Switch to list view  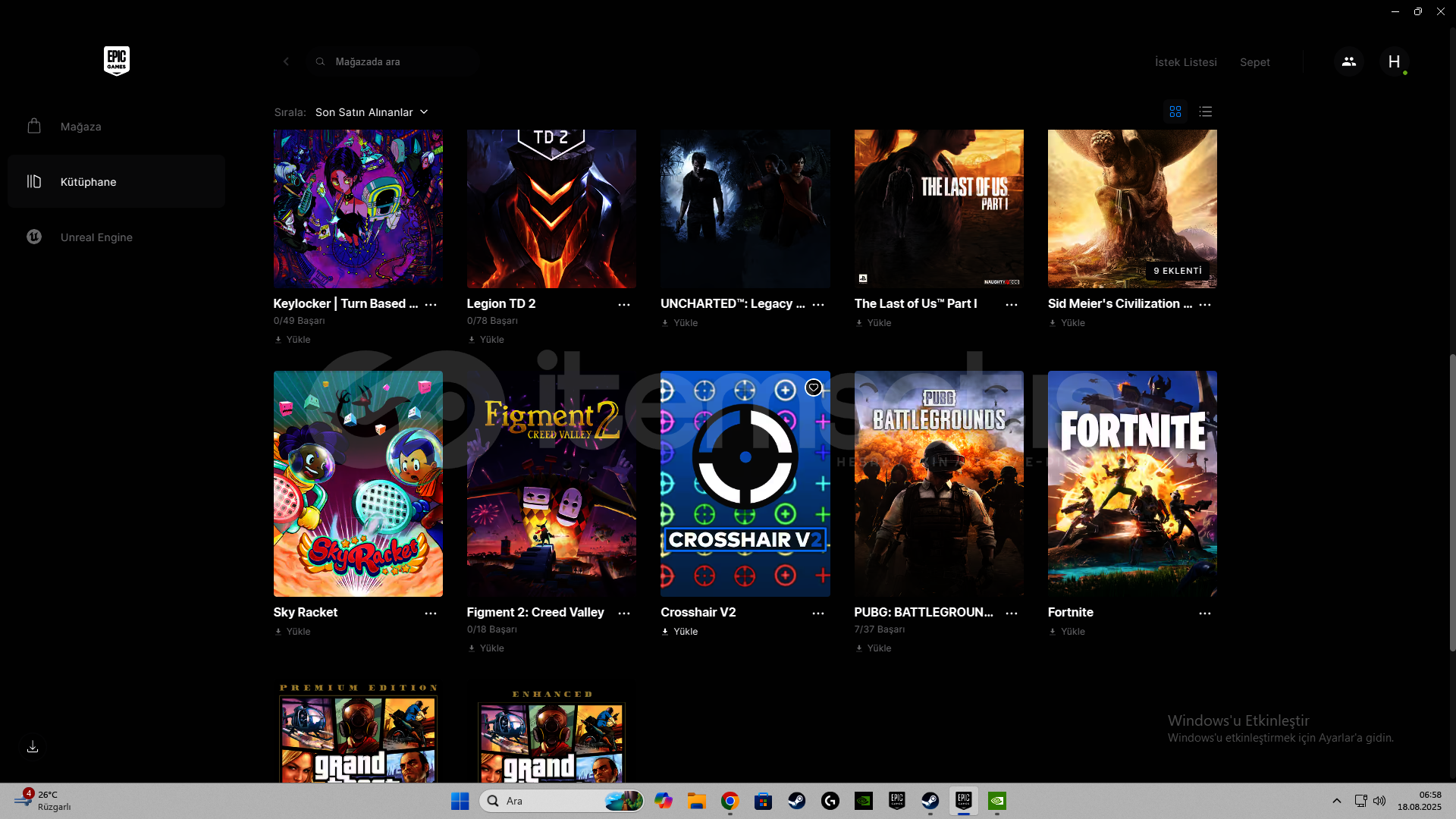point(1206,111)
